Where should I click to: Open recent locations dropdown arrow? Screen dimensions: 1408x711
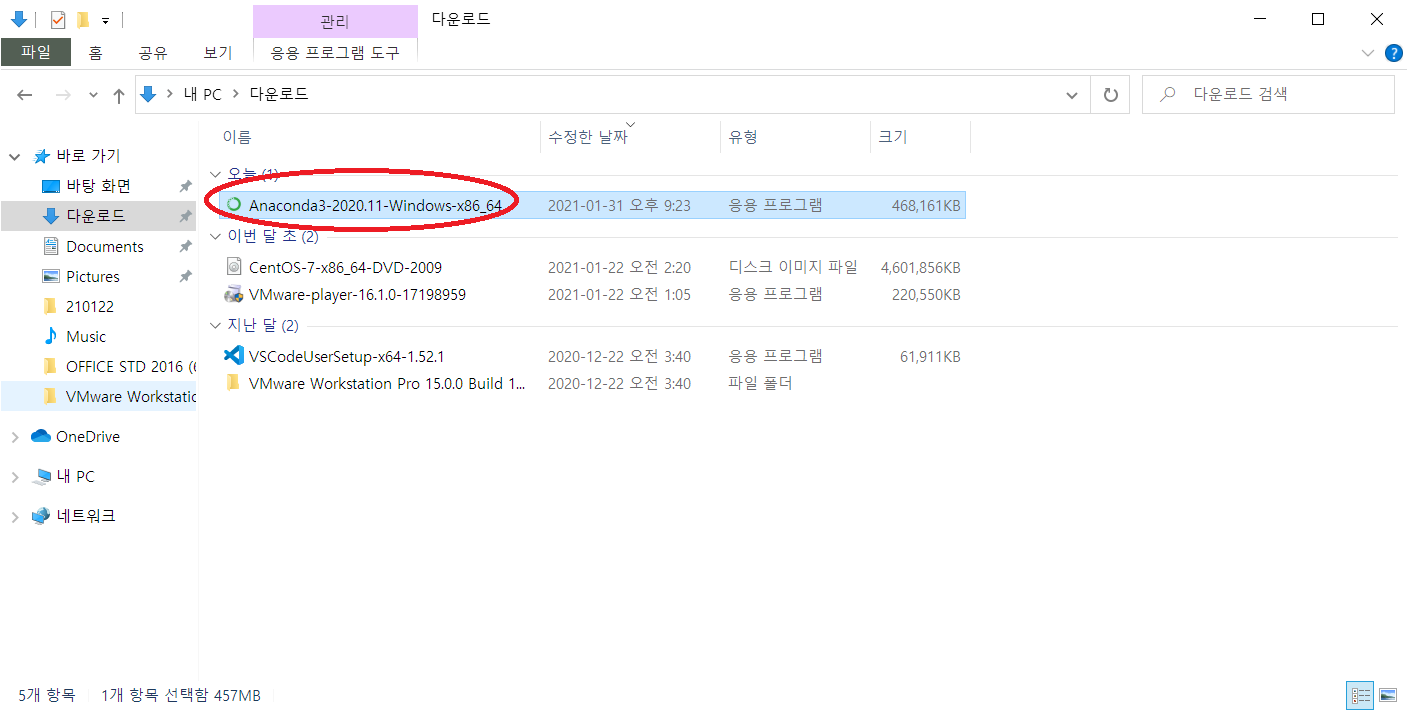(93, 95)
